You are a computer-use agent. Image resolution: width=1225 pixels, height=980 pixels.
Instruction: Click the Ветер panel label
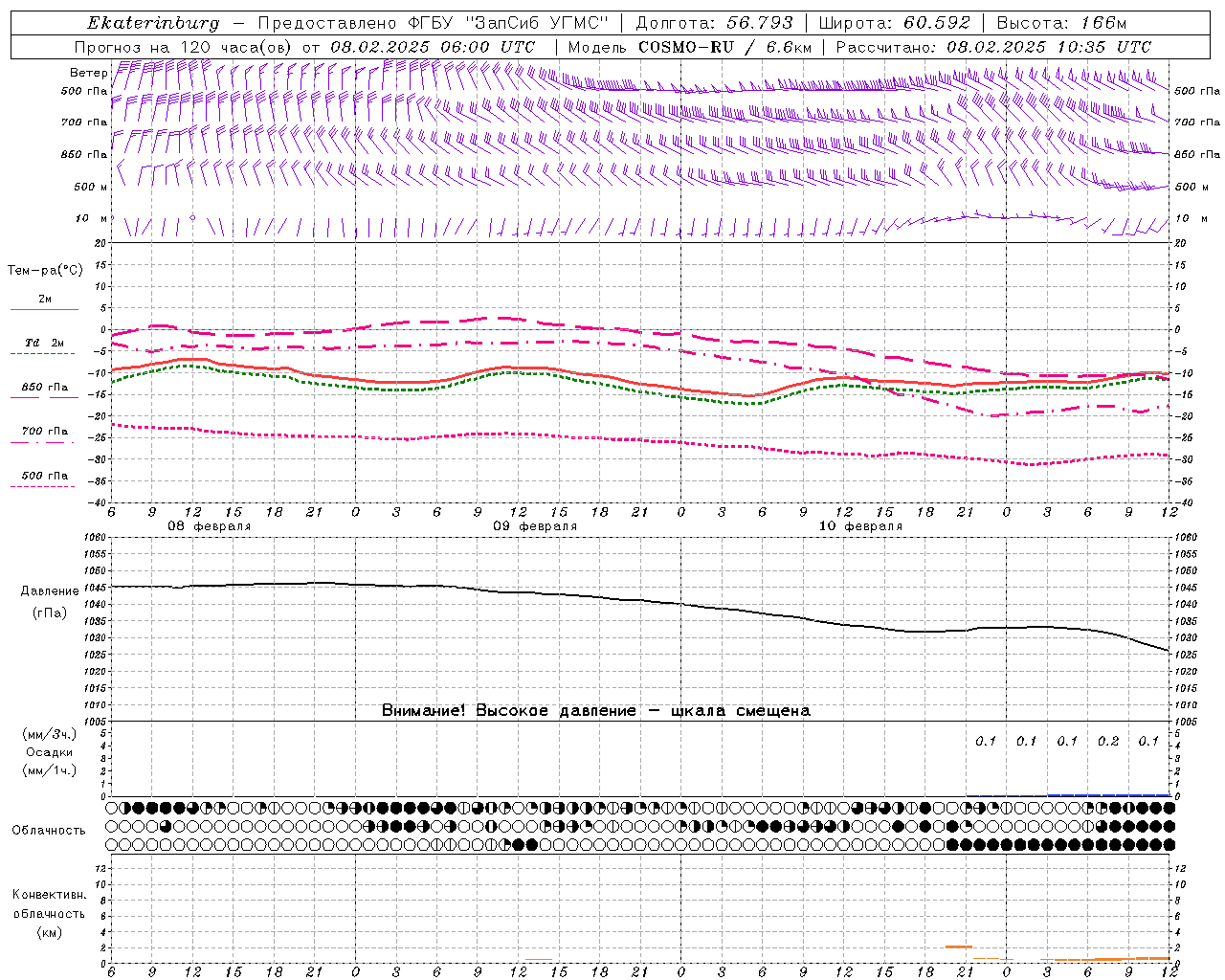(88, 73)
